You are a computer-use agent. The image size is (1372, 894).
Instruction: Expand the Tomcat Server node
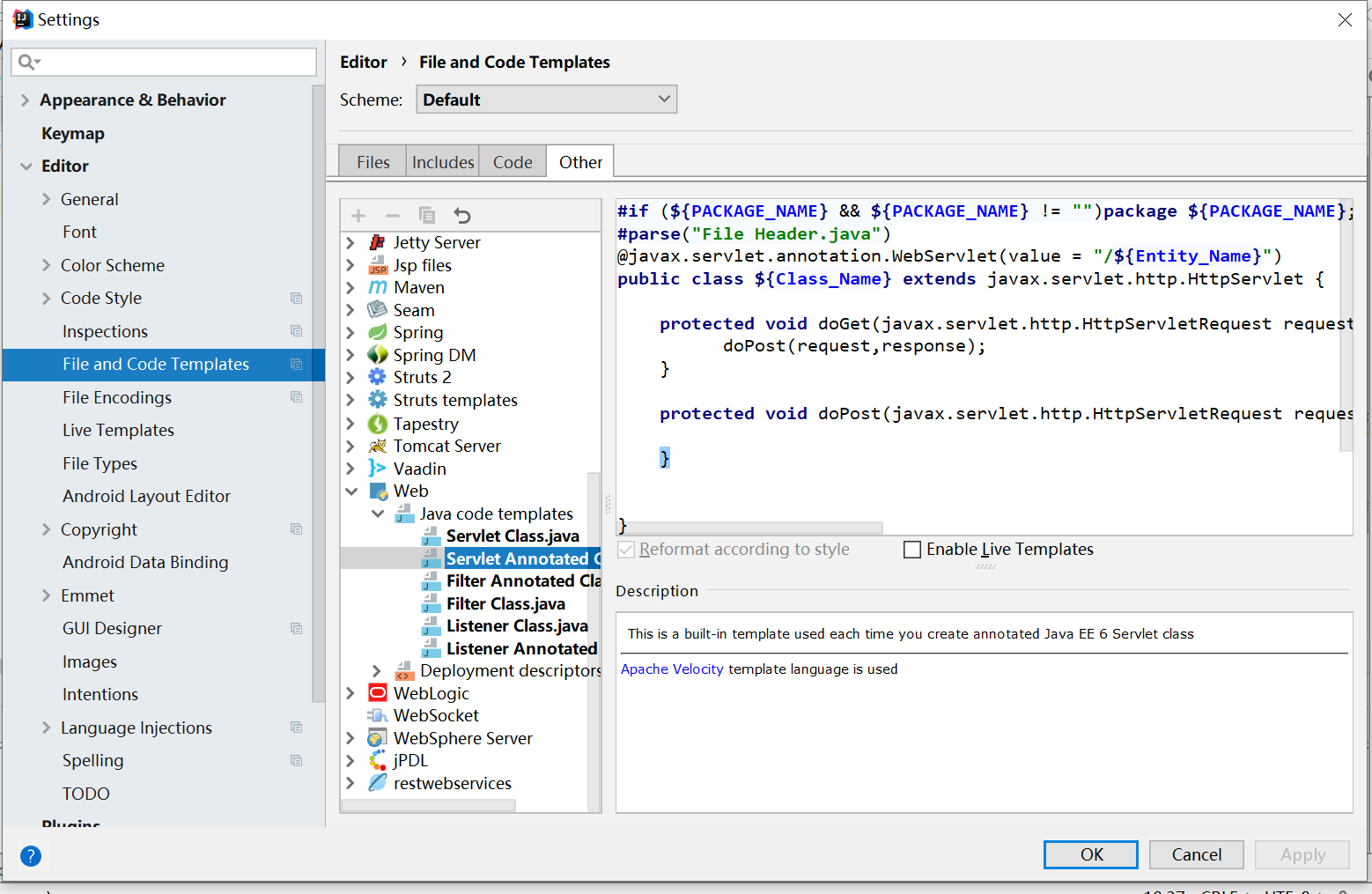tap(350, 446)
